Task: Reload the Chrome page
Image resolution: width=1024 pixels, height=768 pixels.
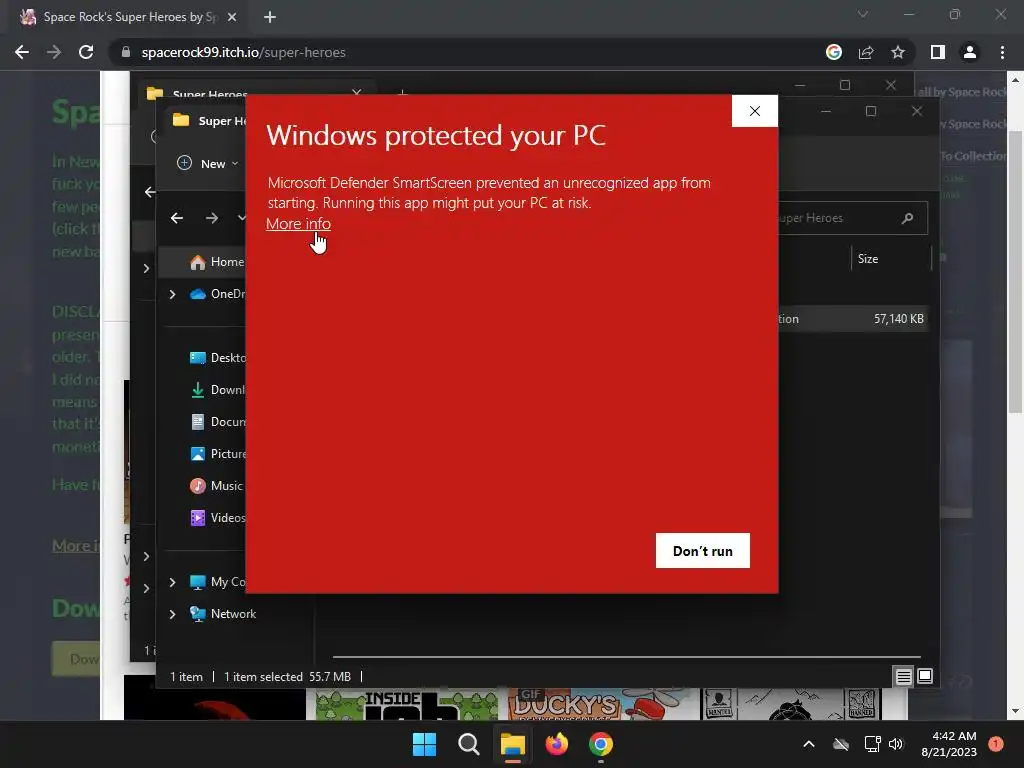Action: coord(86,52)
